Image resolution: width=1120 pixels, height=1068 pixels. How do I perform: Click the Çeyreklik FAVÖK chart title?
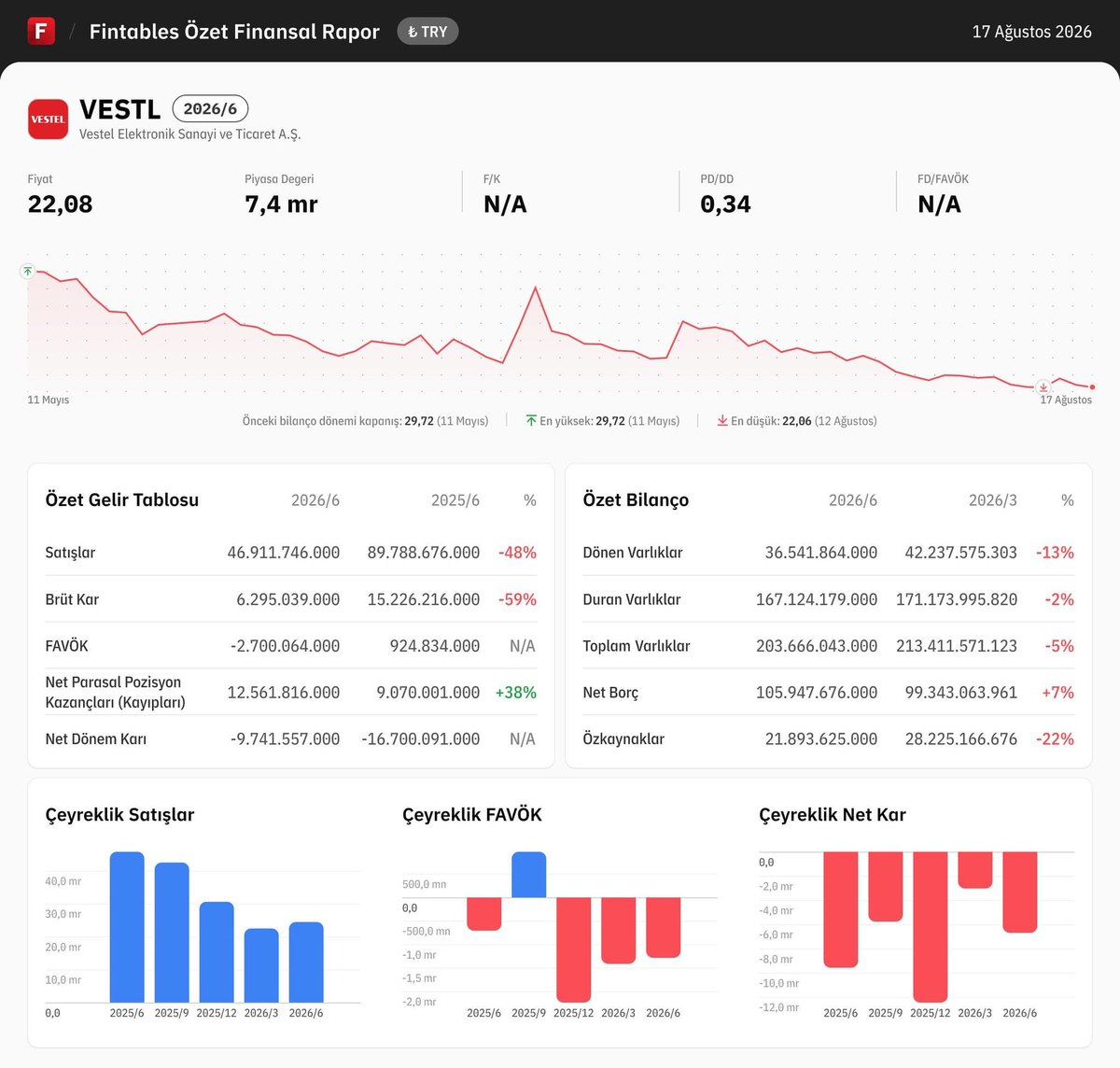pyautogui.click(x=472, y=815)
